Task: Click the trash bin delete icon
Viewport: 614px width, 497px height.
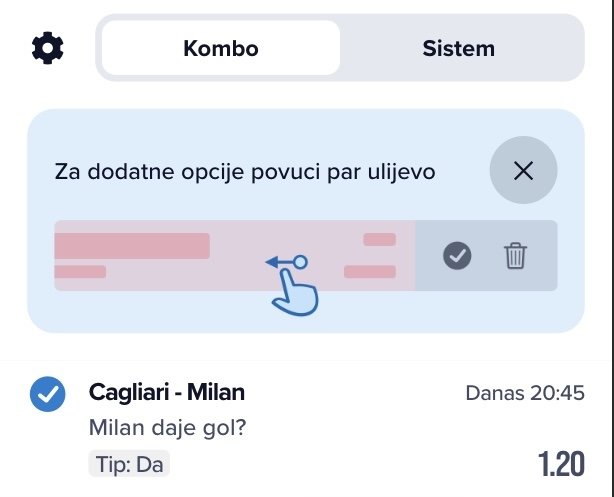Action: tap(515, 256)
